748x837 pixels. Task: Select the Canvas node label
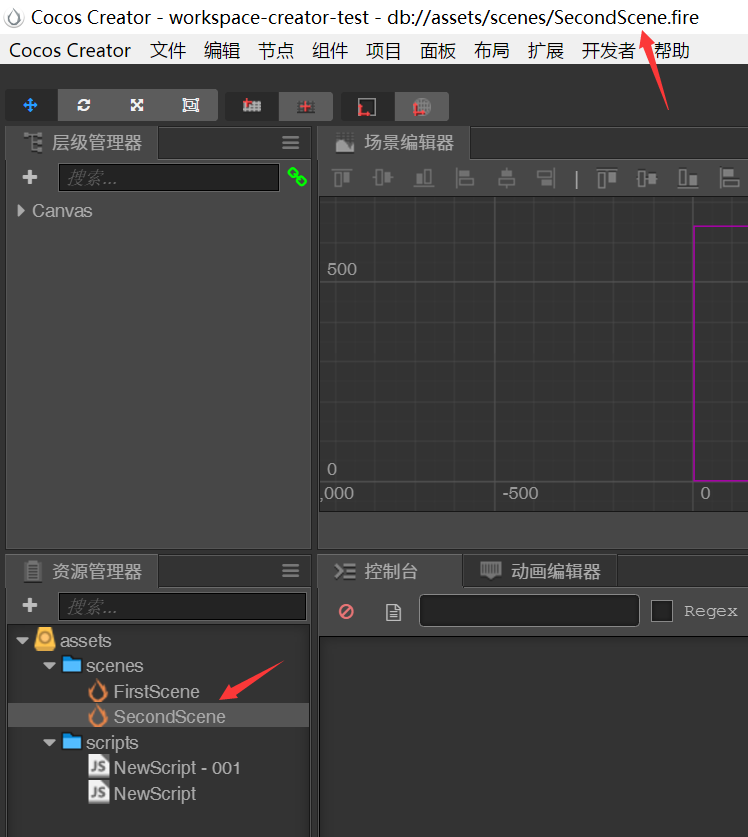62,211
